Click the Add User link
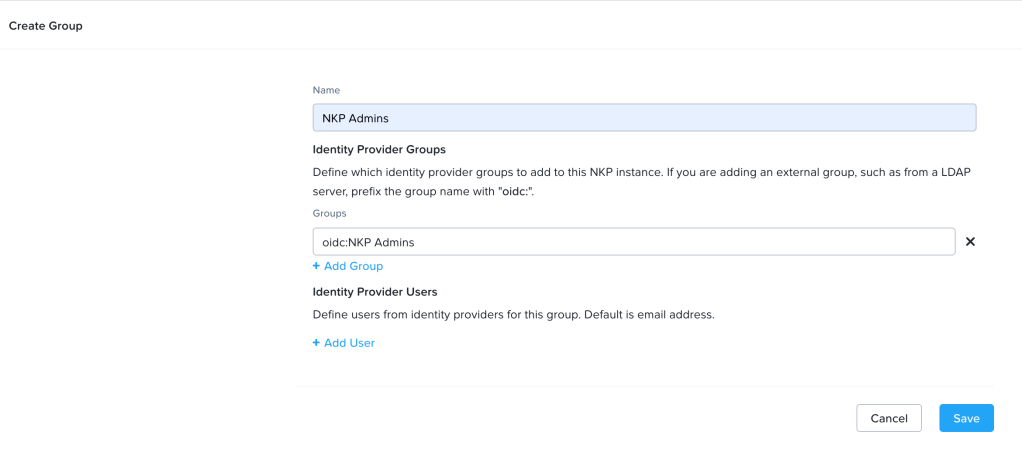Screen dimensions: 1022x449 (x=349, y=343)
